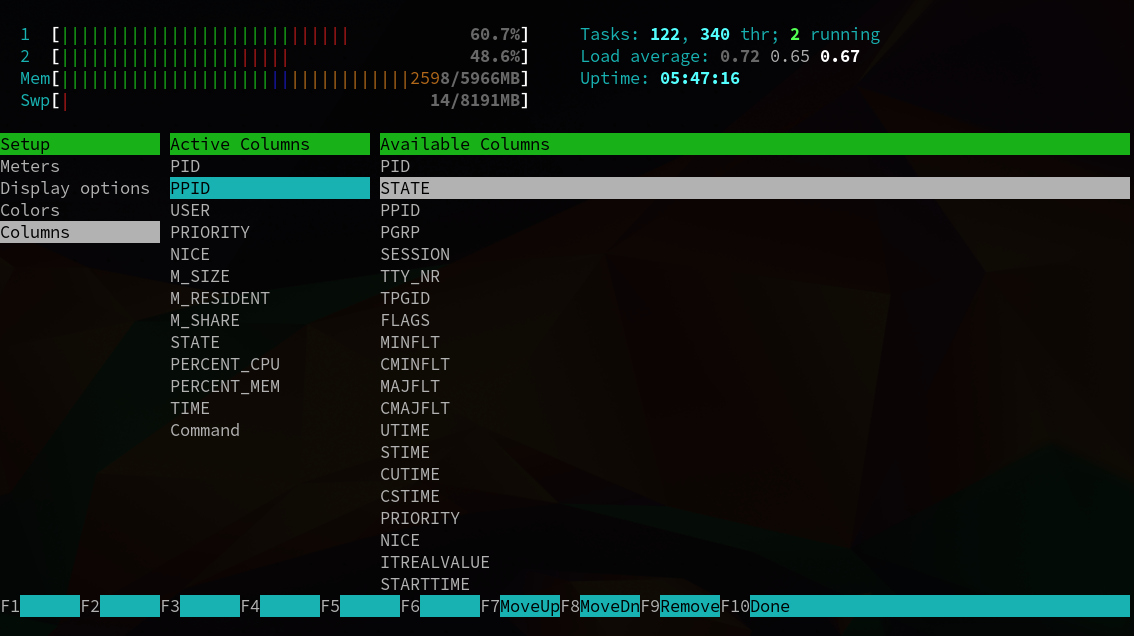Click the Tasks count line
Viewport: 1134px width, 636px height.
click(730, 35)
